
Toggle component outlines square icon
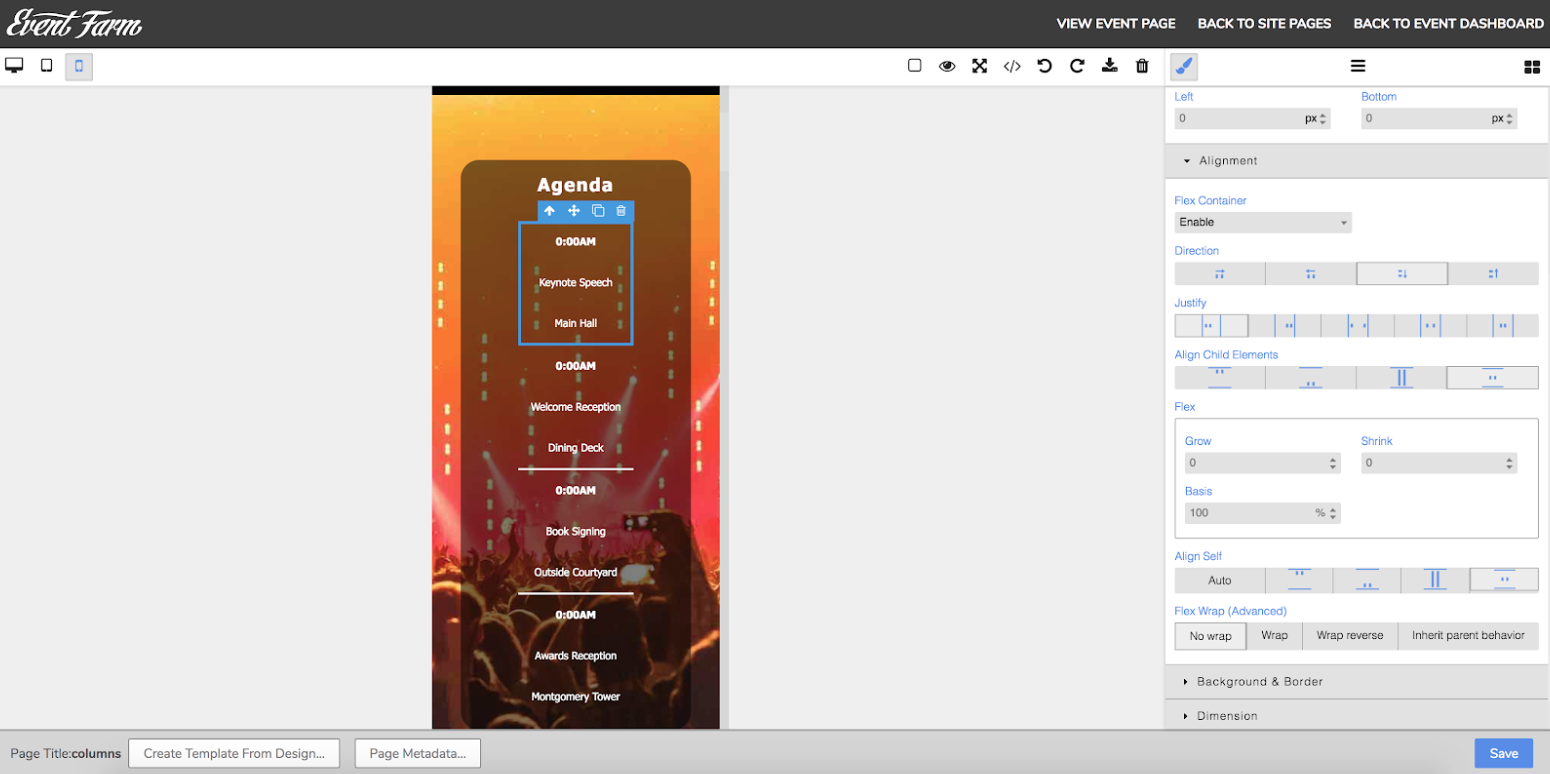pos(914,66)
